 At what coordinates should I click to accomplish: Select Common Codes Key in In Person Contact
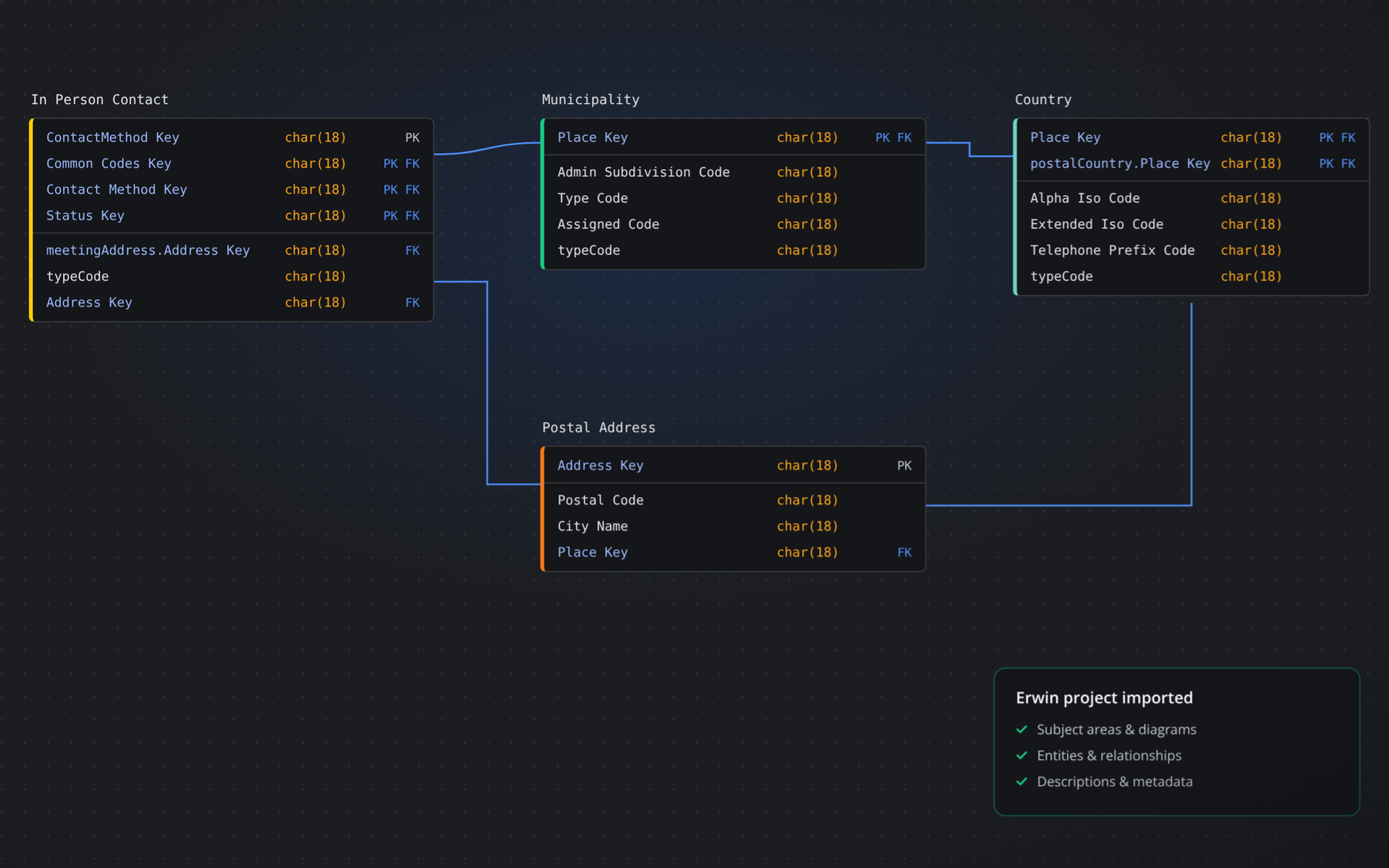233,163
